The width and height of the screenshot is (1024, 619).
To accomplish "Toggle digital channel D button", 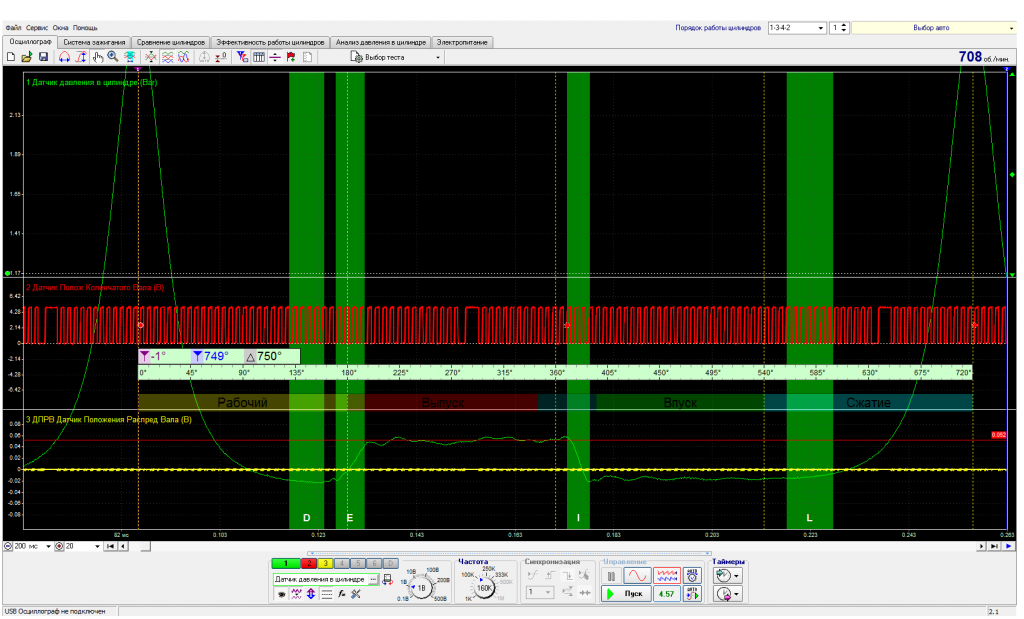I will tap(391, 563).
